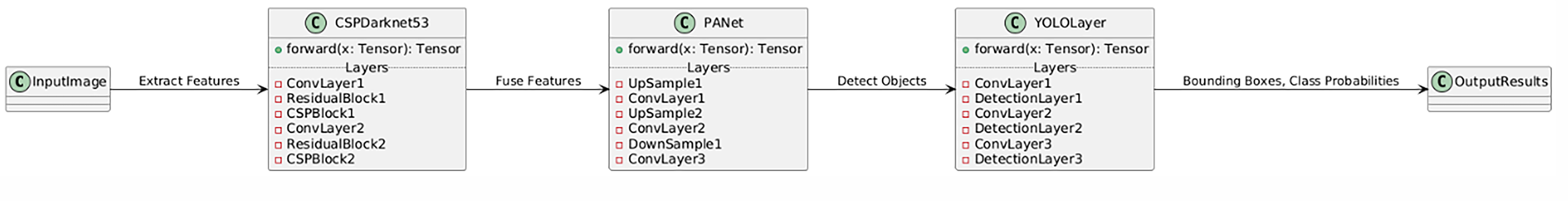The width and height of the screenshot is (1568, 201).
Task: Click the green dot beside PANet forward method
Action: point(620,50)
